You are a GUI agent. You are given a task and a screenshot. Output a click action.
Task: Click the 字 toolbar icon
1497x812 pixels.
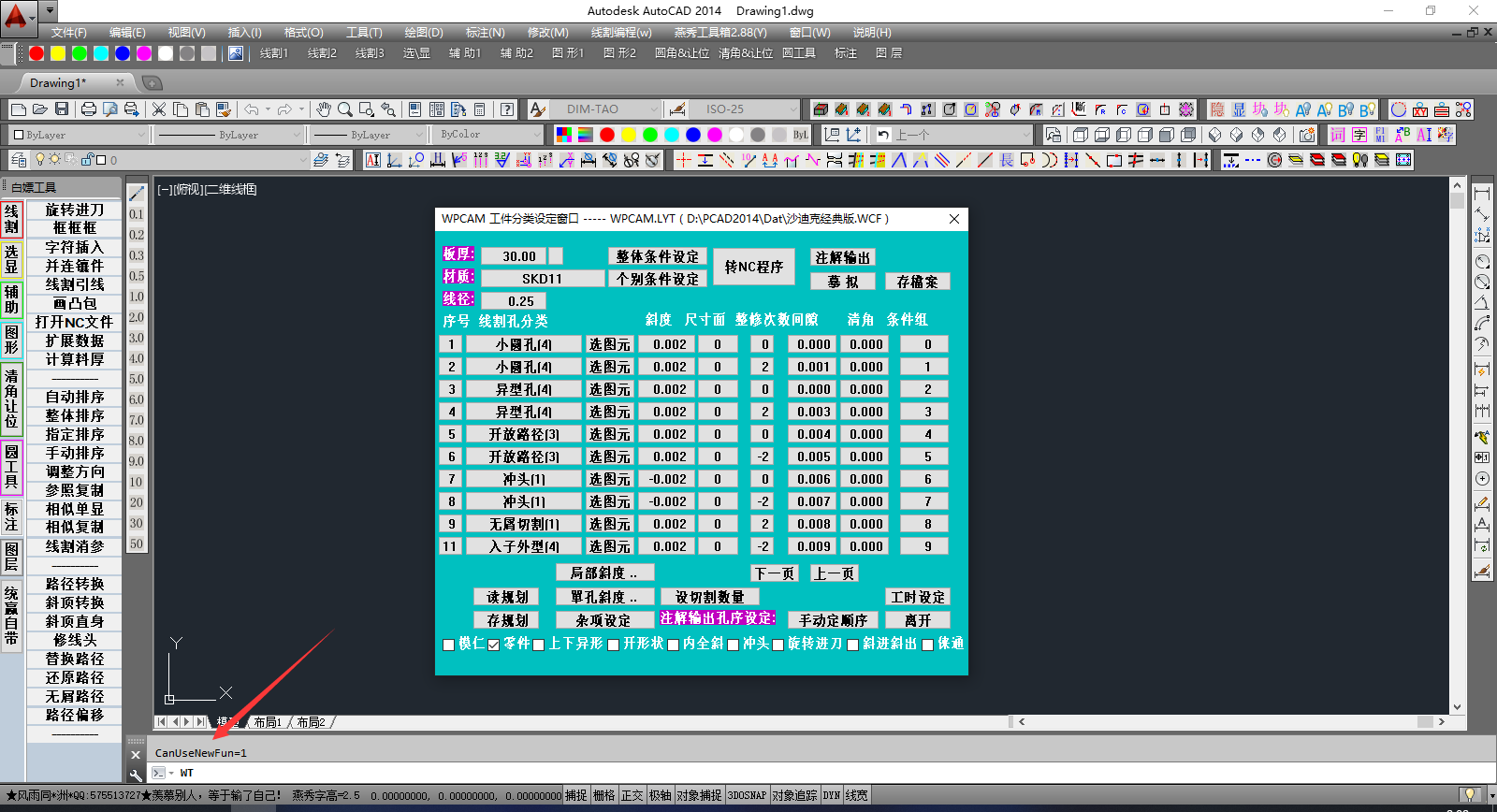pos(1359,135)
